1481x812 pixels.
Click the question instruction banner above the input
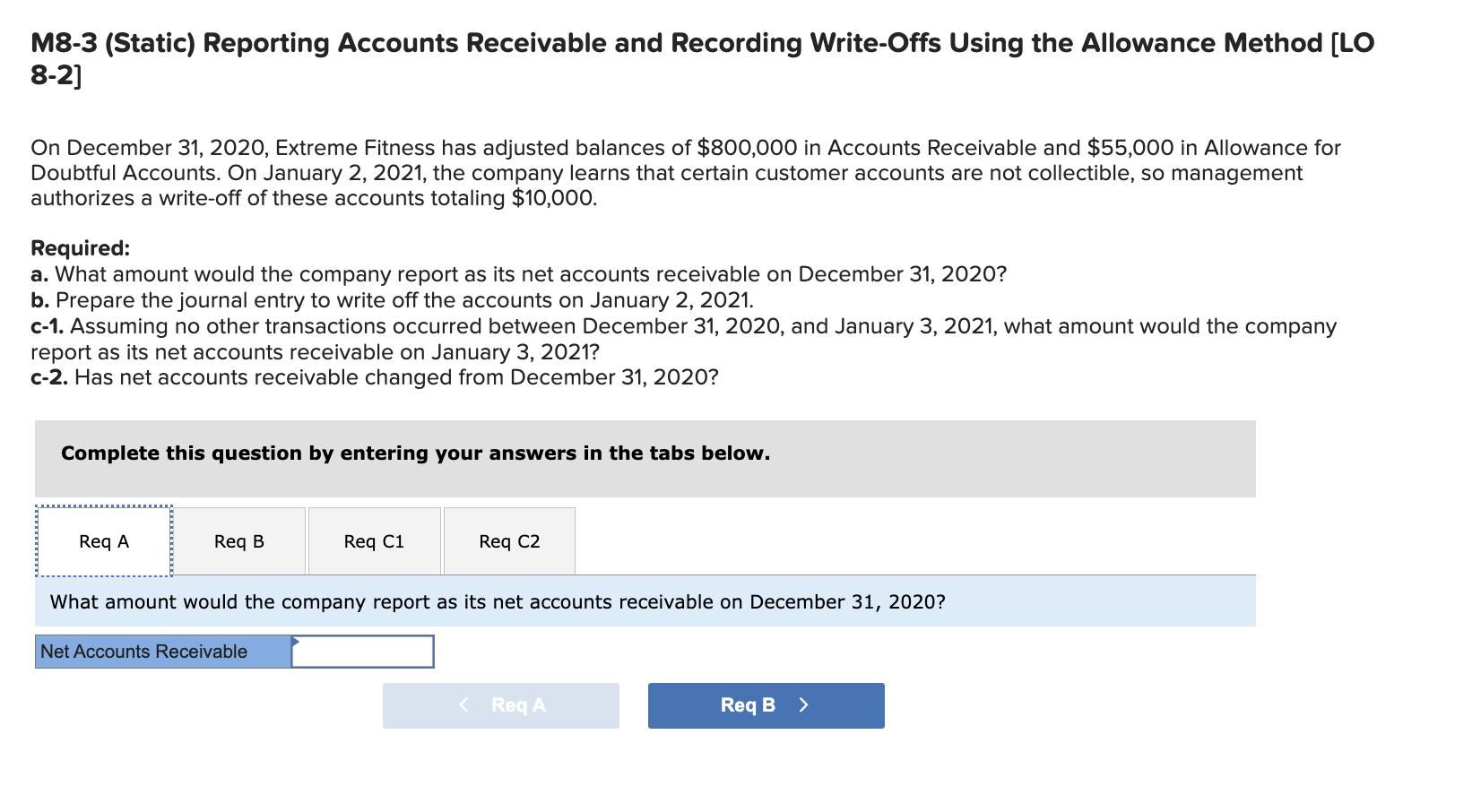click(498, 601)
